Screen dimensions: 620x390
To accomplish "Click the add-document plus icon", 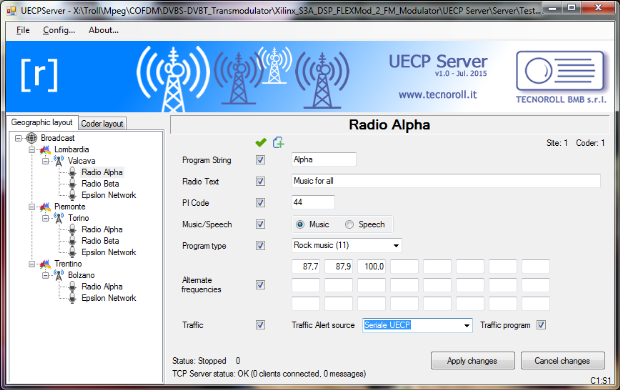I will [278, 142].
